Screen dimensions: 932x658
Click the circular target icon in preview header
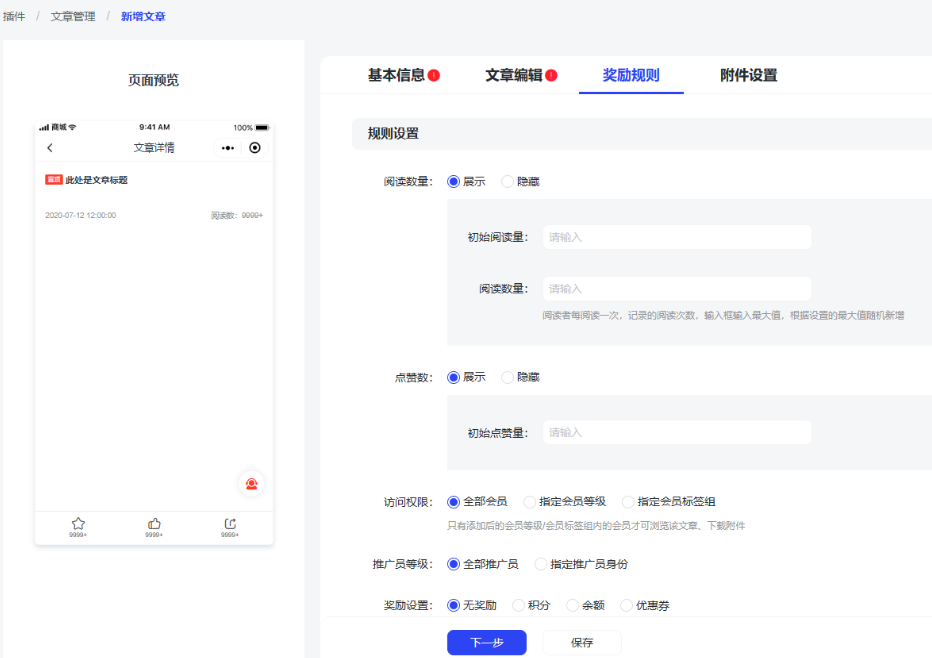coord(255,148)
